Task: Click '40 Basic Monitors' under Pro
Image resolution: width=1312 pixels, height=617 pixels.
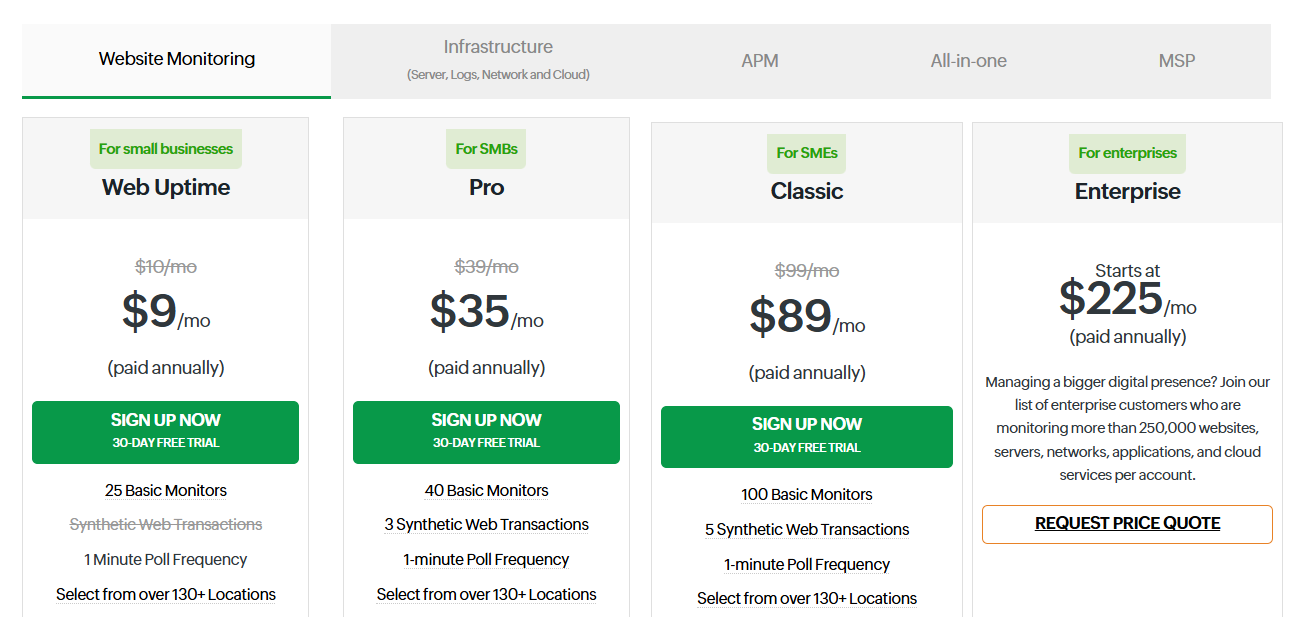Action: (x=487, y=491)
